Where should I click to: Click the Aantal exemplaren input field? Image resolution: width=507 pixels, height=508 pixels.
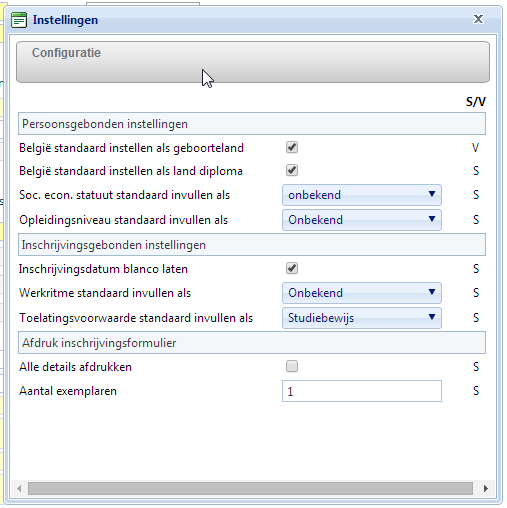tap(362, 391)
